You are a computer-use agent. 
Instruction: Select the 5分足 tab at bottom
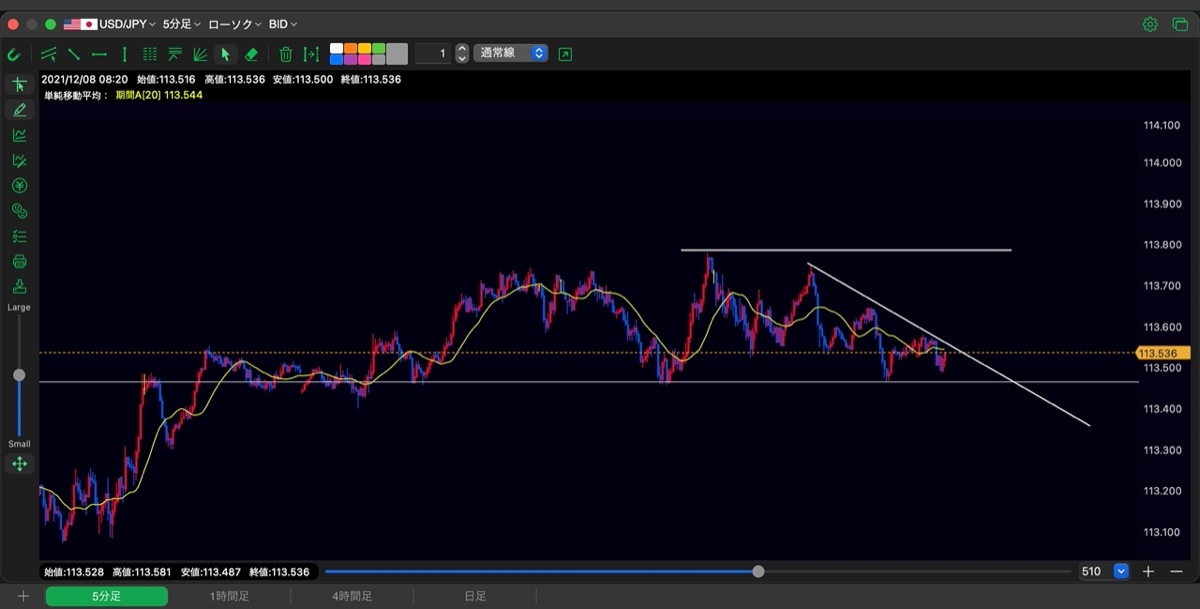[107, 596]
